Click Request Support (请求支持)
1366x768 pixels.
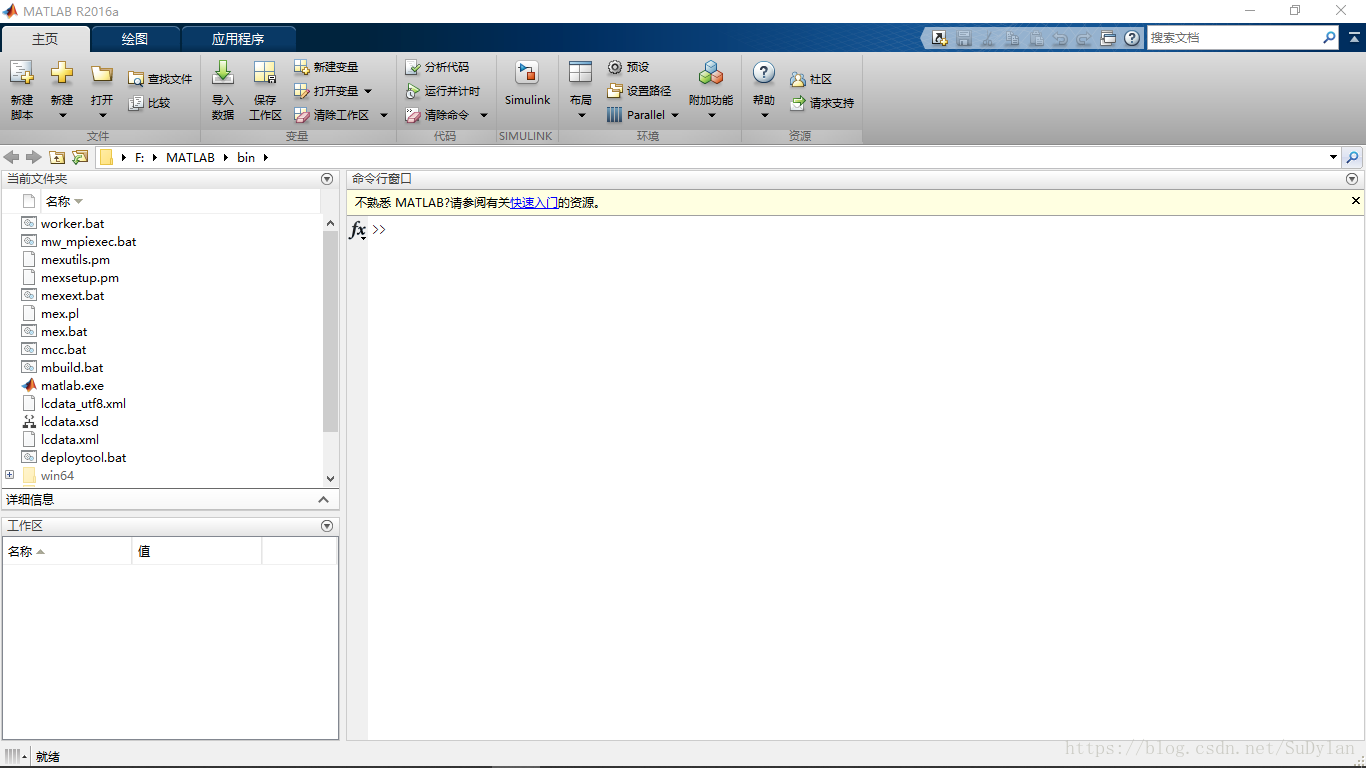point(822,103)
